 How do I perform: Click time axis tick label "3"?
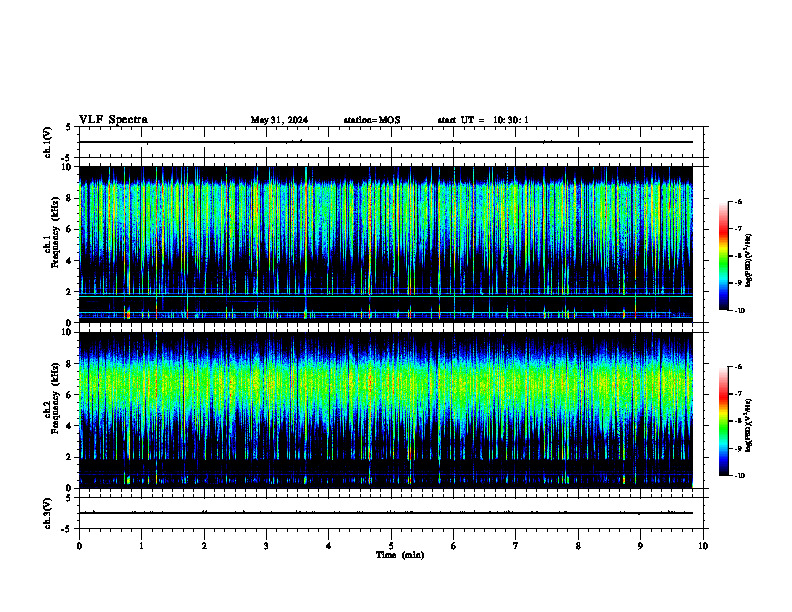coord(266,546)
